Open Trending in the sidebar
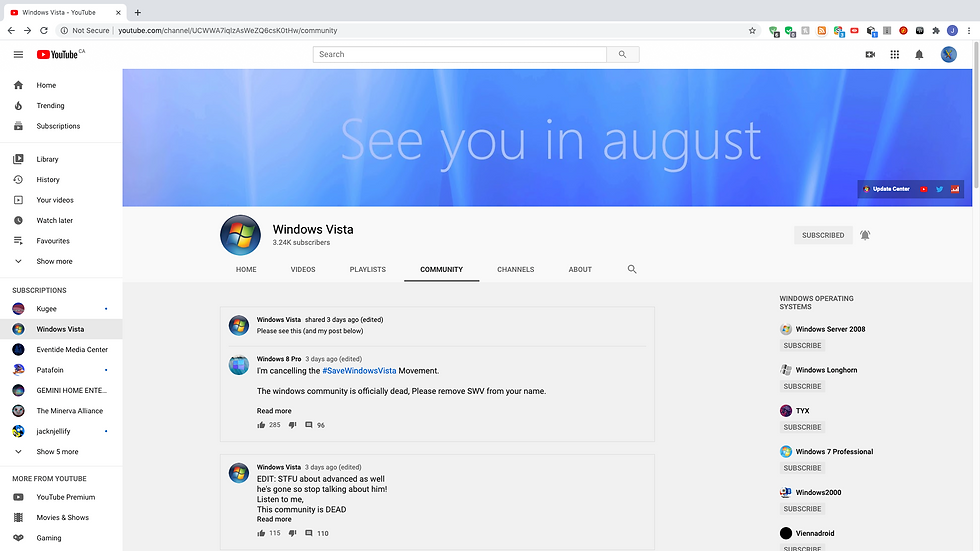Screen dimensions: 980x551 pyautogui.click(x=61, y=106)
